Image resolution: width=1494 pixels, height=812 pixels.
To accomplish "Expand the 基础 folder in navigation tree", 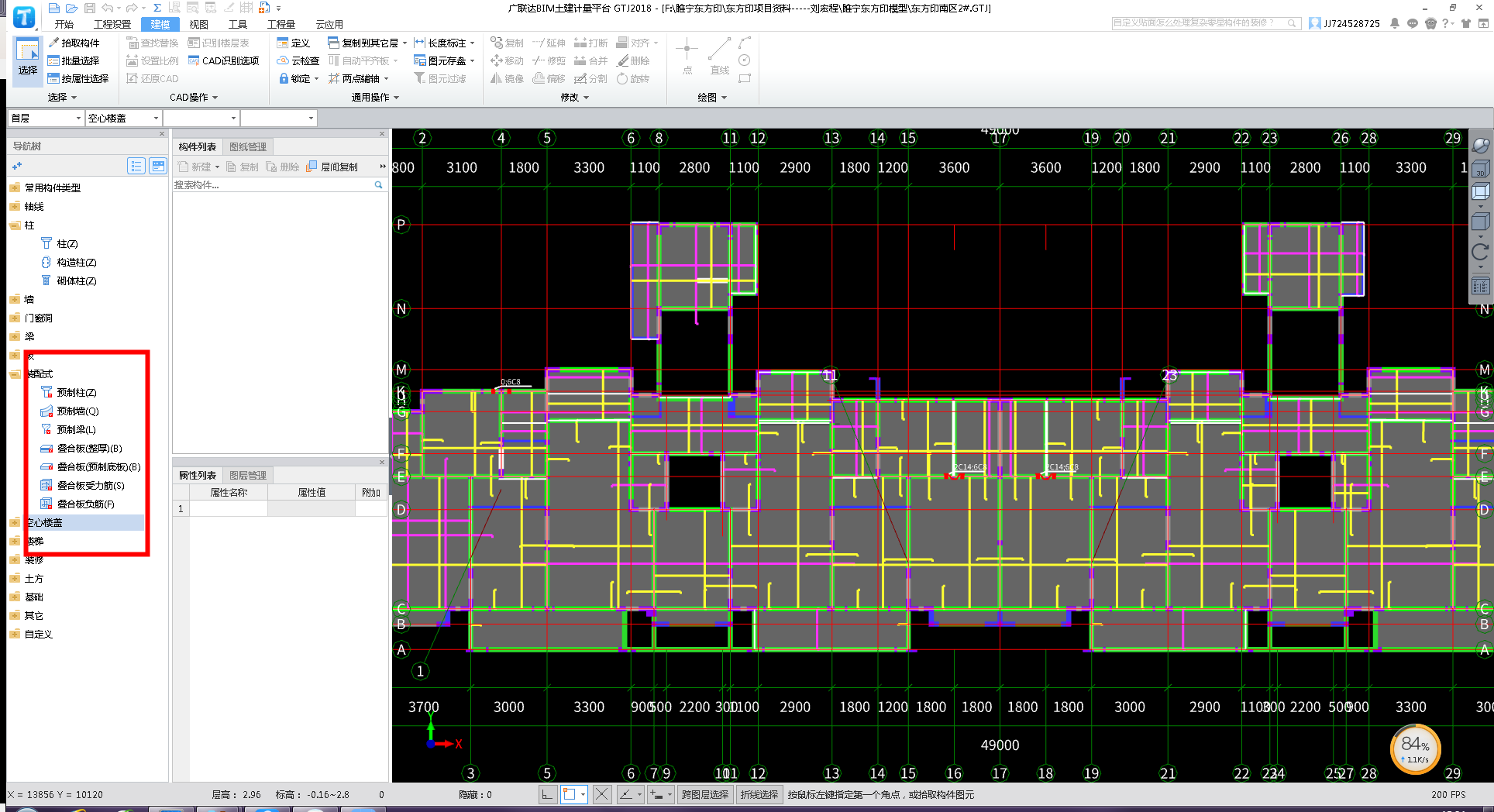I will pyautogui.click(x=15, y=597).
